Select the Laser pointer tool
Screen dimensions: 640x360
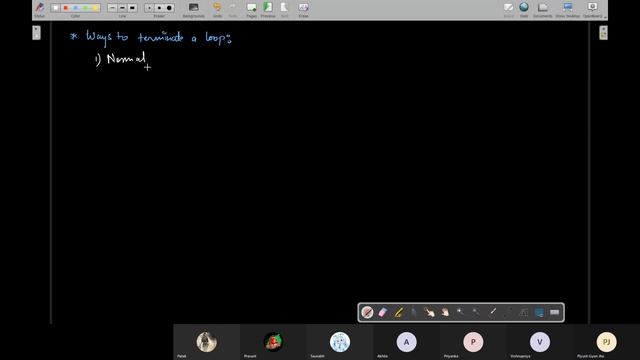492,313
